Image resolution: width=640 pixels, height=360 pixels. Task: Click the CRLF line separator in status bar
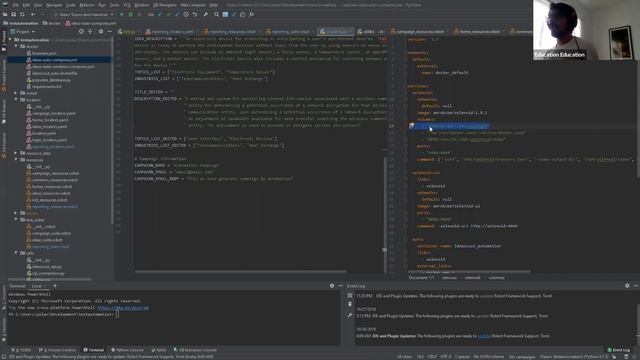[x=432, y=356]
